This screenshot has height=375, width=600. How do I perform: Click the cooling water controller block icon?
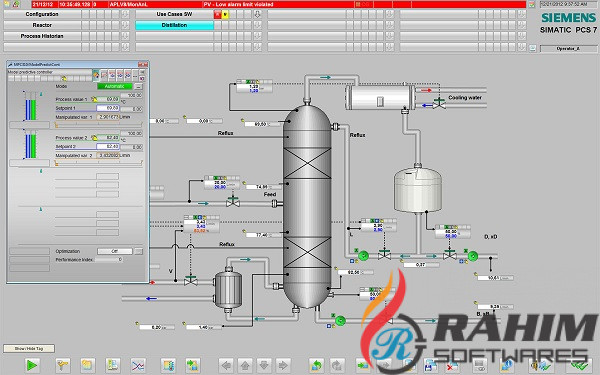click(x=254, y=86)
